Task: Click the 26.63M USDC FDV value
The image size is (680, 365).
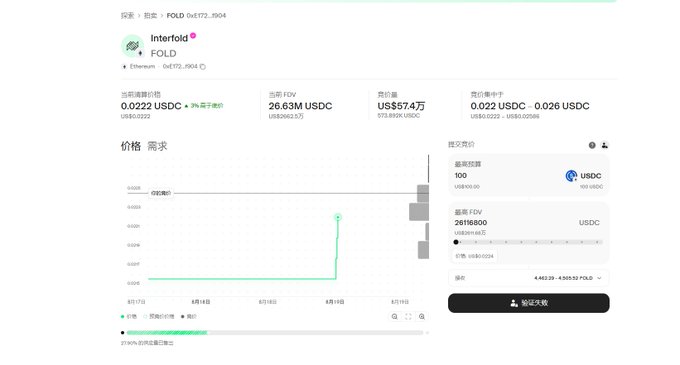Action: click(300, 106)
